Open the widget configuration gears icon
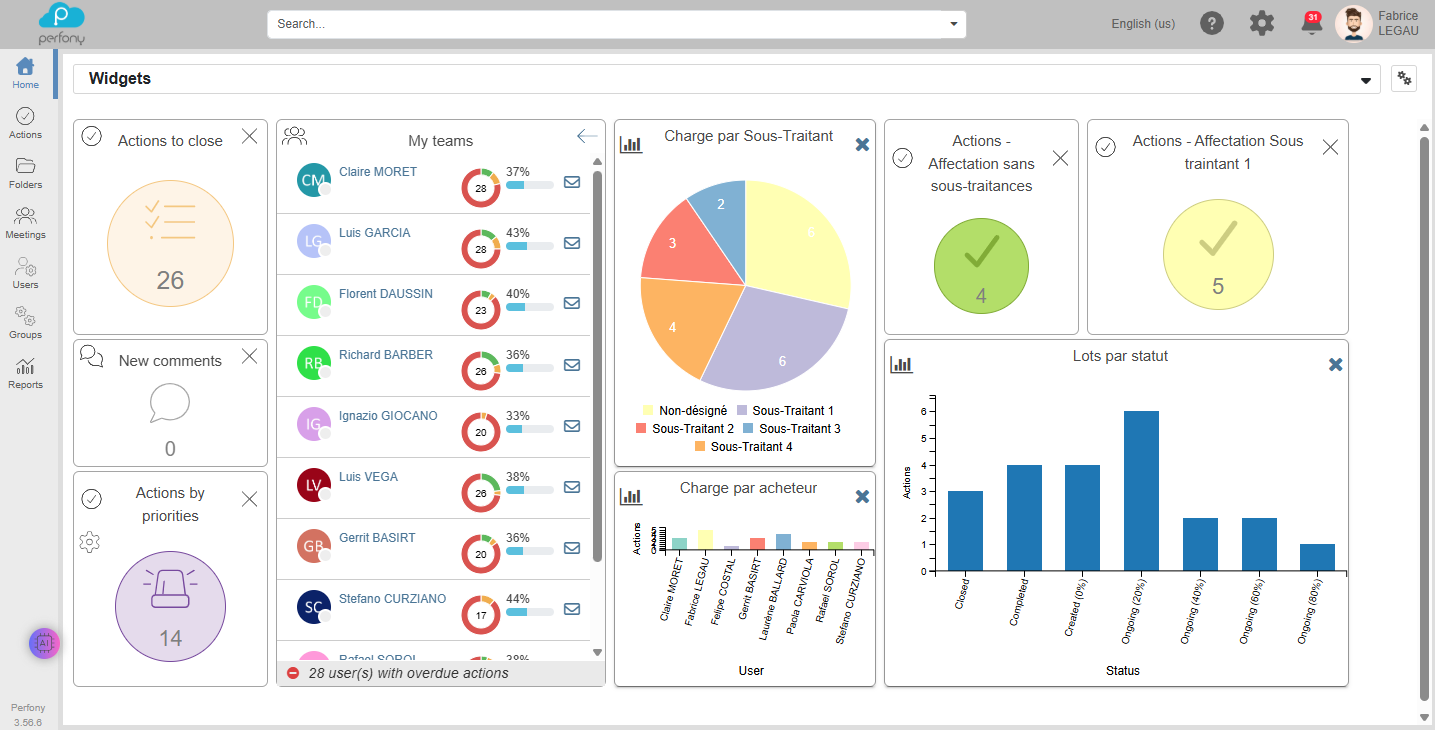The image size is (1435, 730). [x=1404, y=79]
